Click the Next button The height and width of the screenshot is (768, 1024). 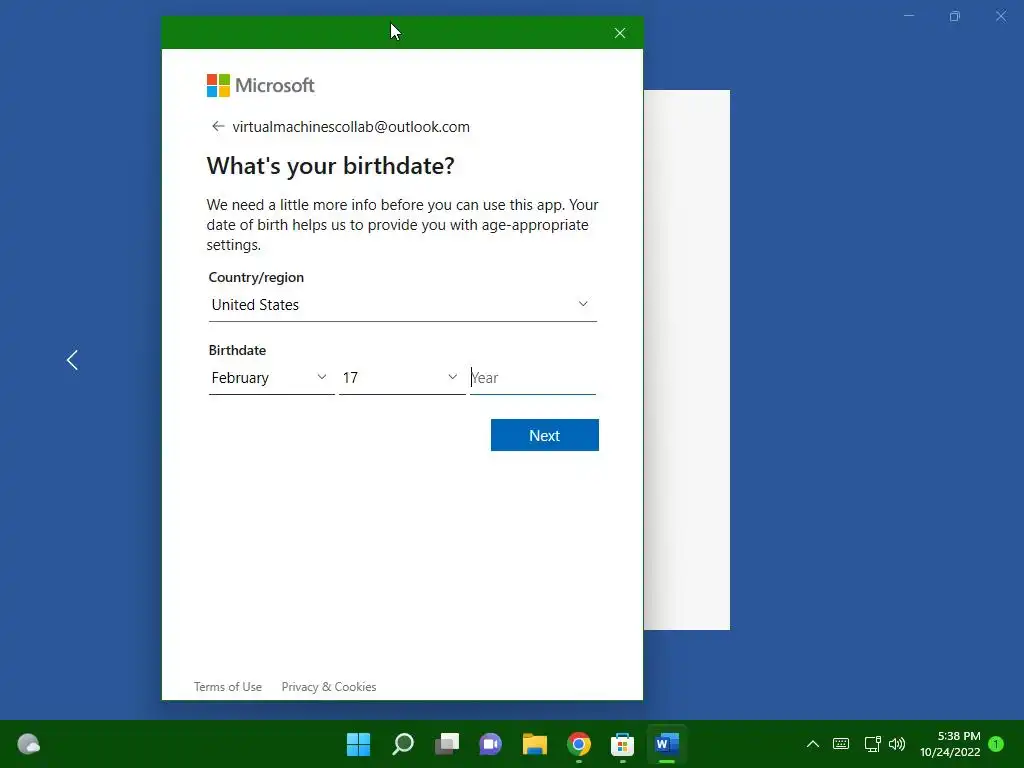pos(545,436)
